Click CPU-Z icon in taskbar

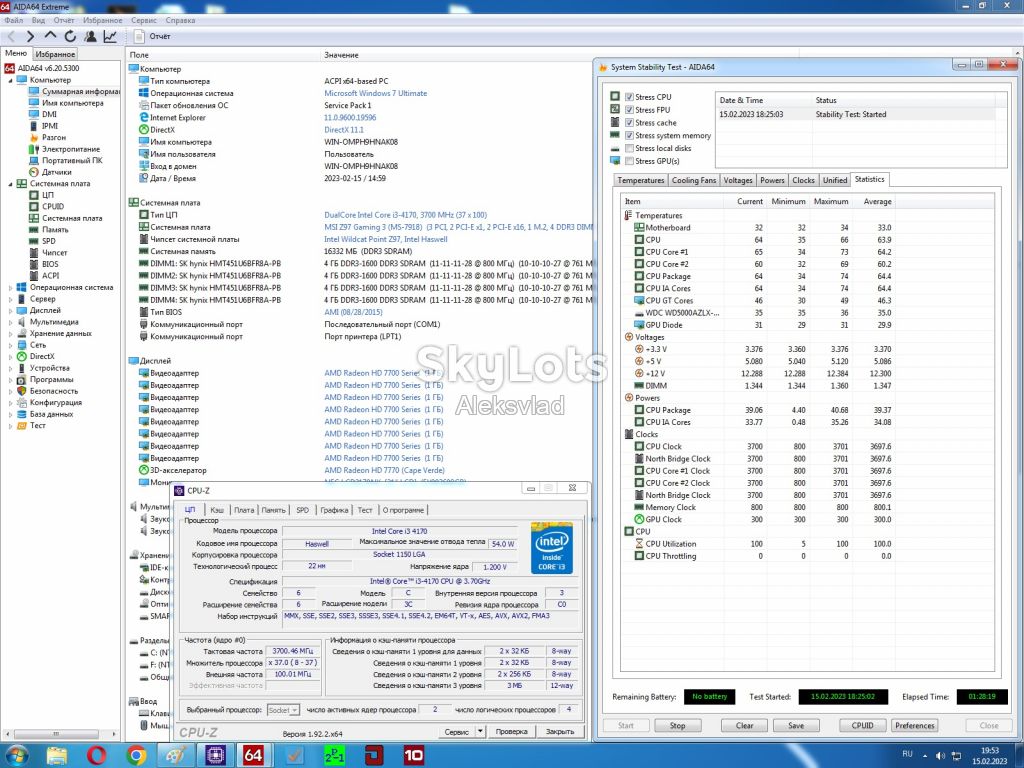(214, 756)
